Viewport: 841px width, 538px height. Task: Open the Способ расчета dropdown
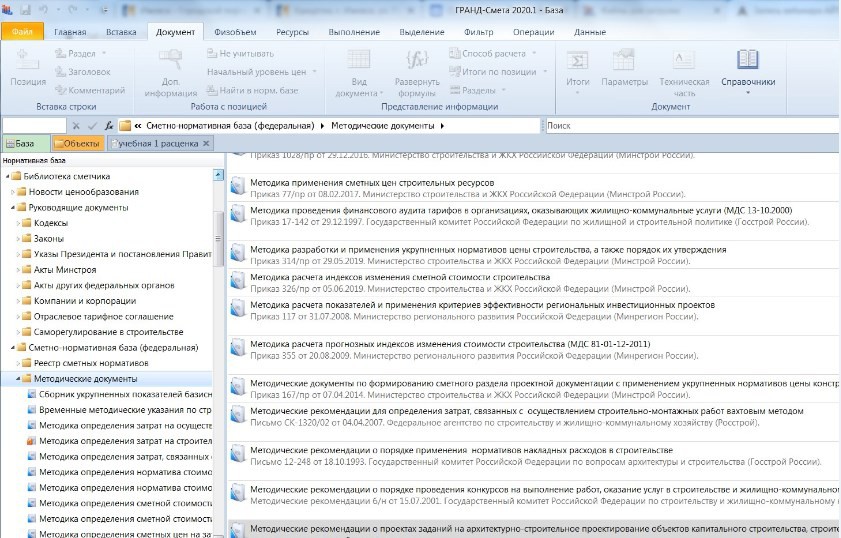(x=493, y=54)
